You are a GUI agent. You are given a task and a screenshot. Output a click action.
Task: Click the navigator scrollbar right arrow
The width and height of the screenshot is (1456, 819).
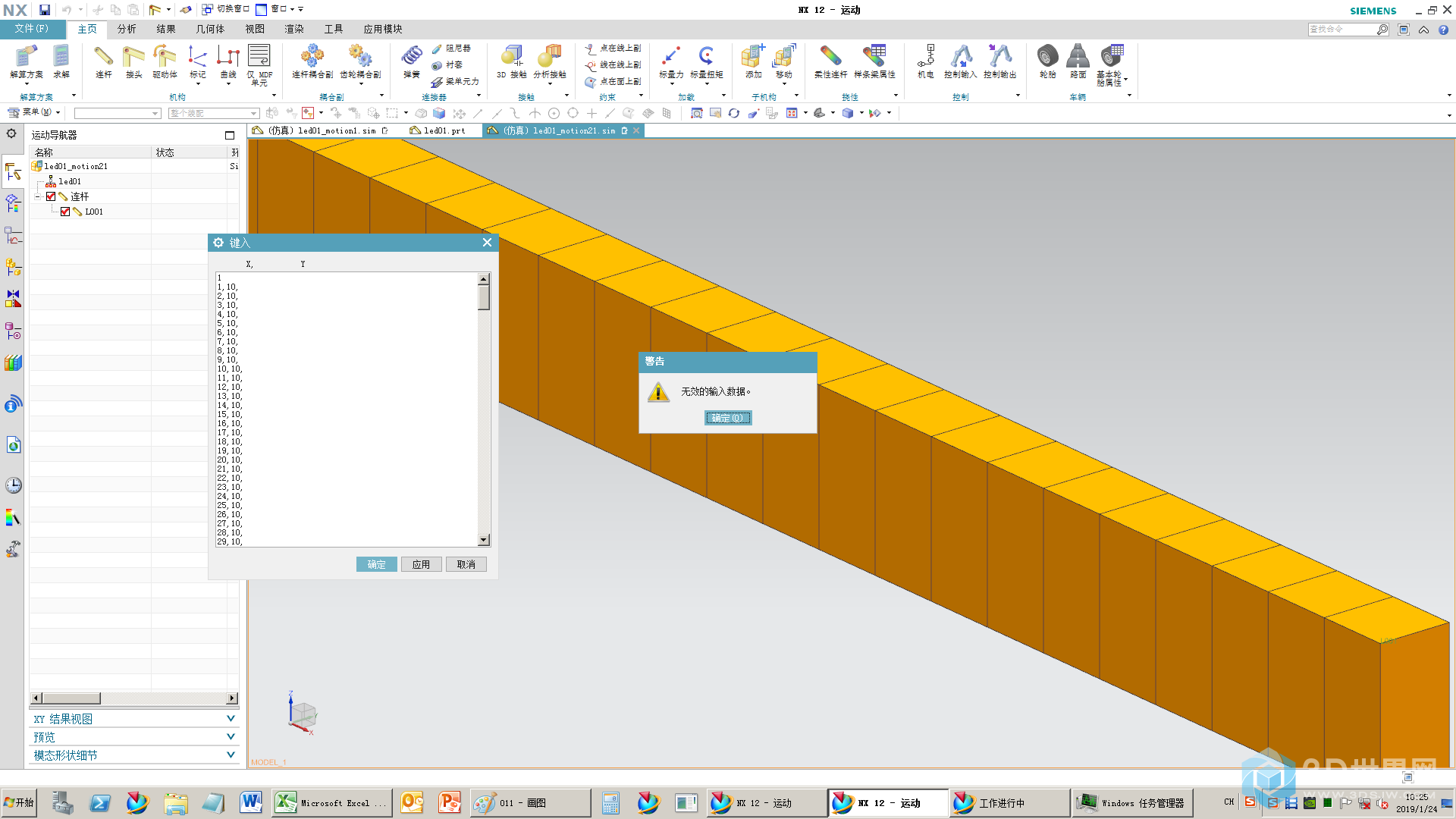(232, 698)
